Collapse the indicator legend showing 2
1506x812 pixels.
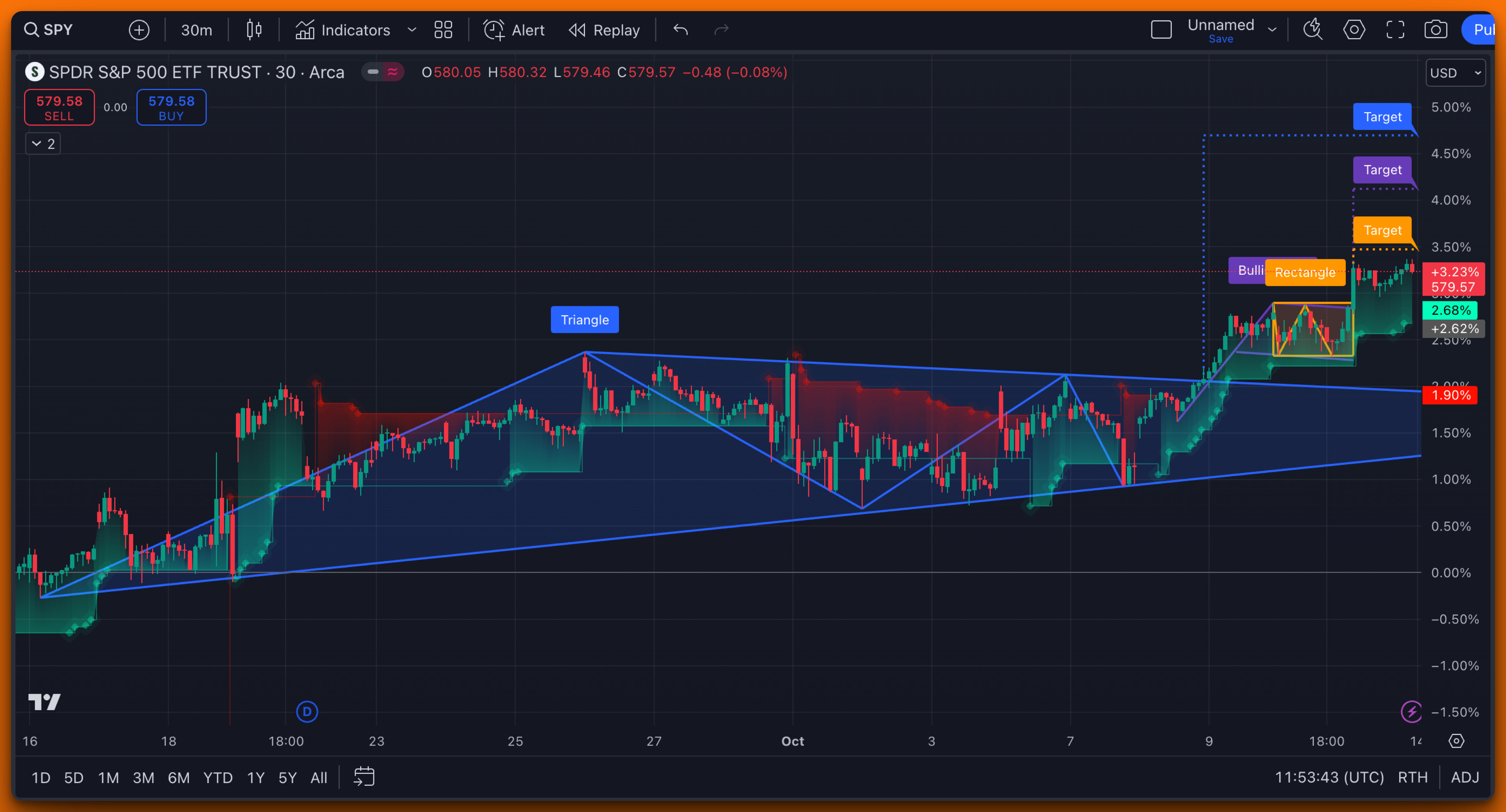tap(43, 144)
